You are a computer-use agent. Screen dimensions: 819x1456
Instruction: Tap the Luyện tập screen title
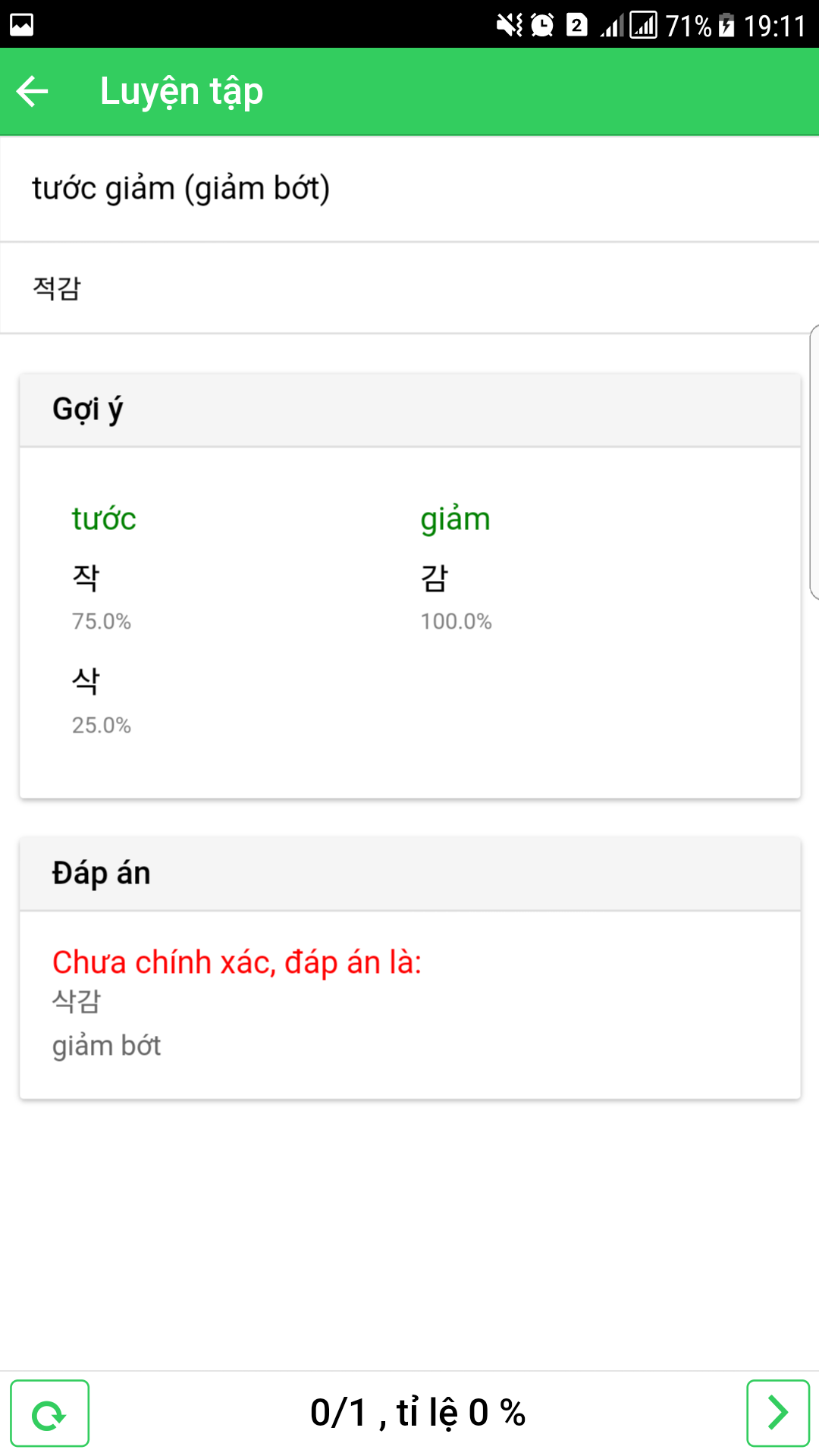[182, 92]
